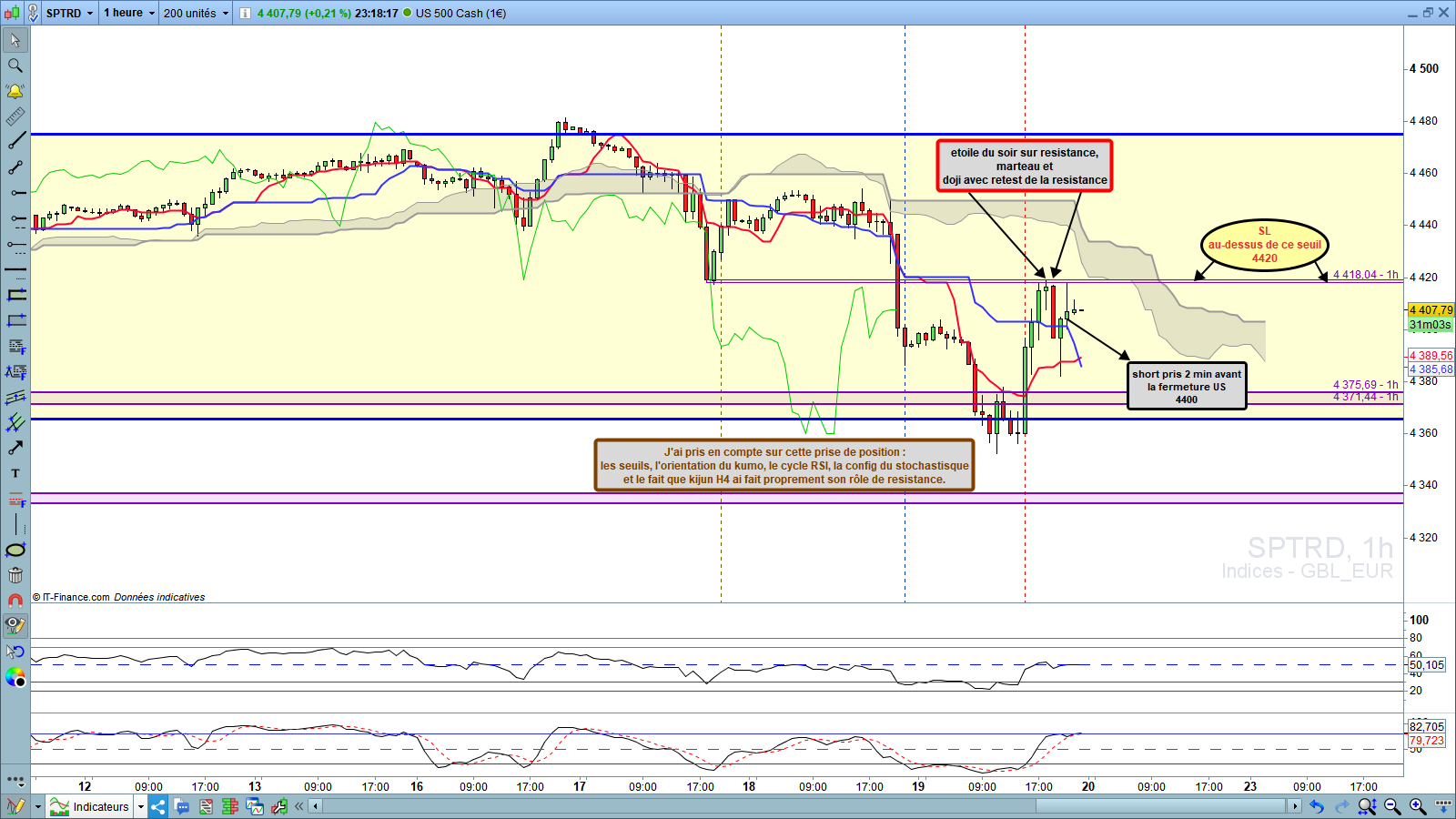Click the stochastic value 79,723 label
Image resolution: width=1456 pixels, height=819 pixels.
[x=1427, y=741]
